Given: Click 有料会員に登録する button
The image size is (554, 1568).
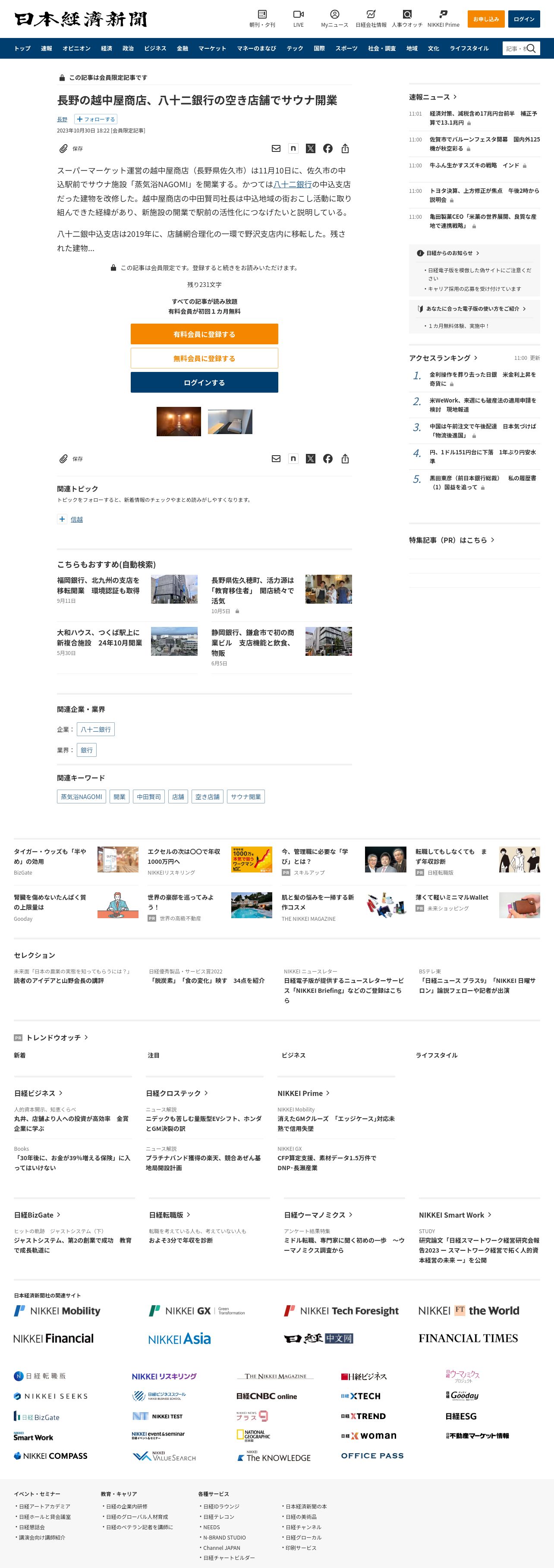Looking at the screenshot, I should pyautogui.click(x=205, y=334).
